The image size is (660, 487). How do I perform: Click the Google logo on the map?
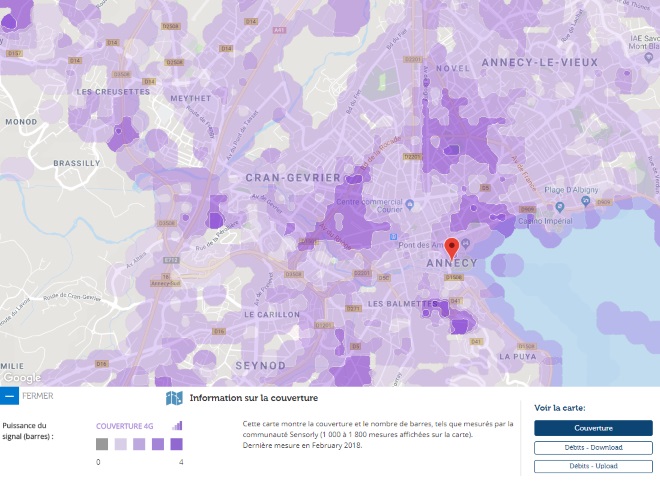point(22,378)
